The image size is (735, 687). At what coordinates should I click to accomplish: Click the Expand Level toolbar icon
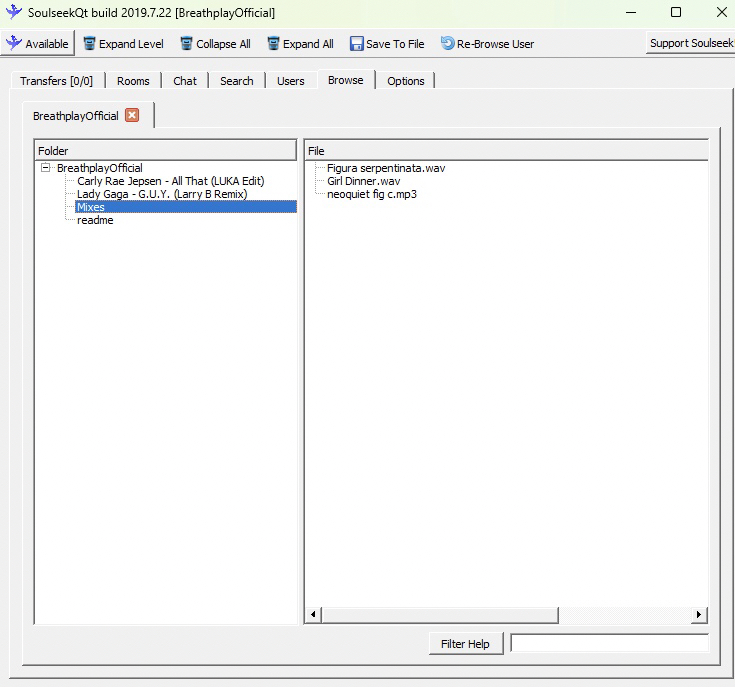pyautogui.click(x=90, y=44)
